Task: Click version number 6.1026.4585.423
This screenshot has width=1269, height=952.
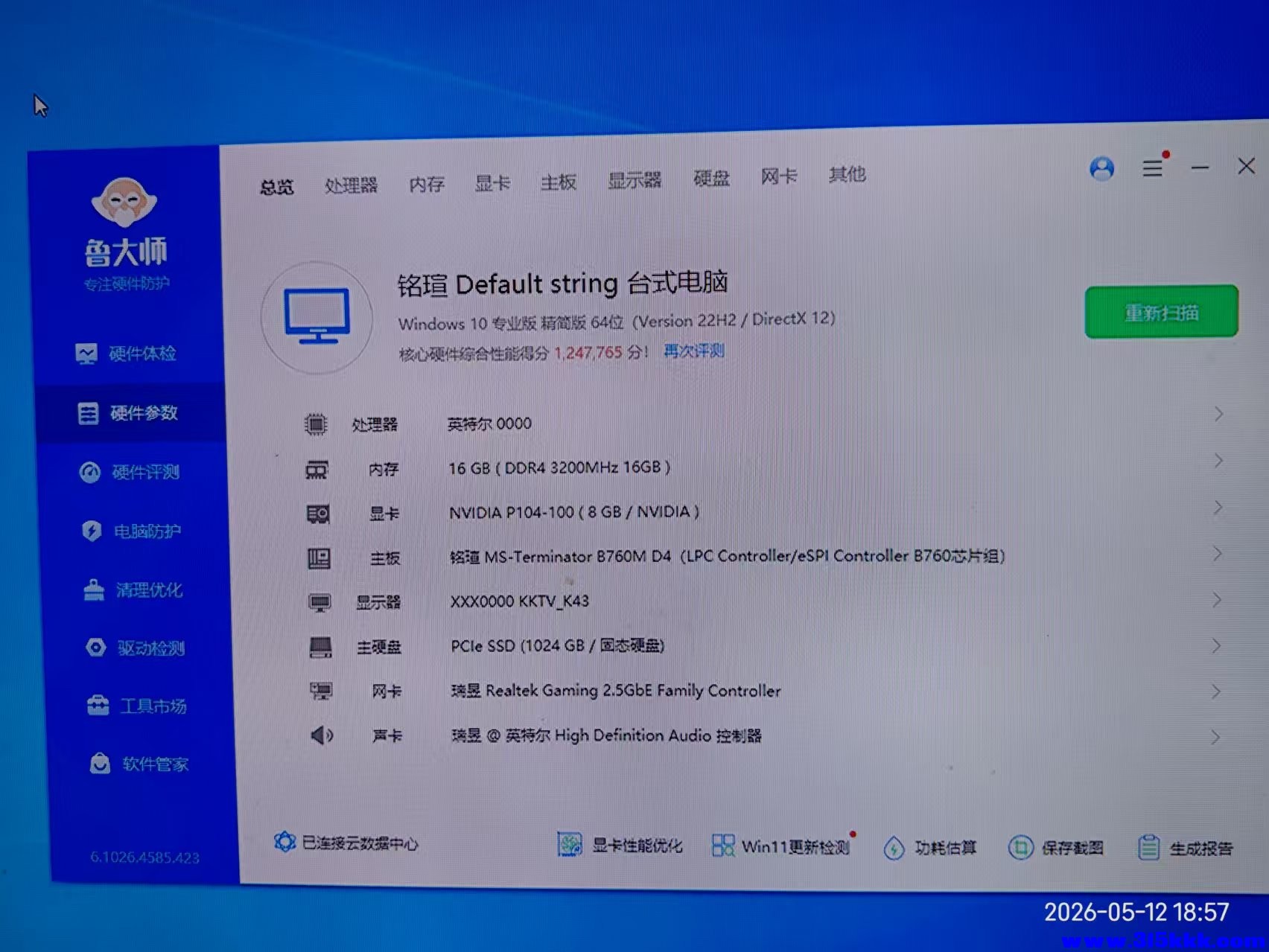Action: coord(144,857)
